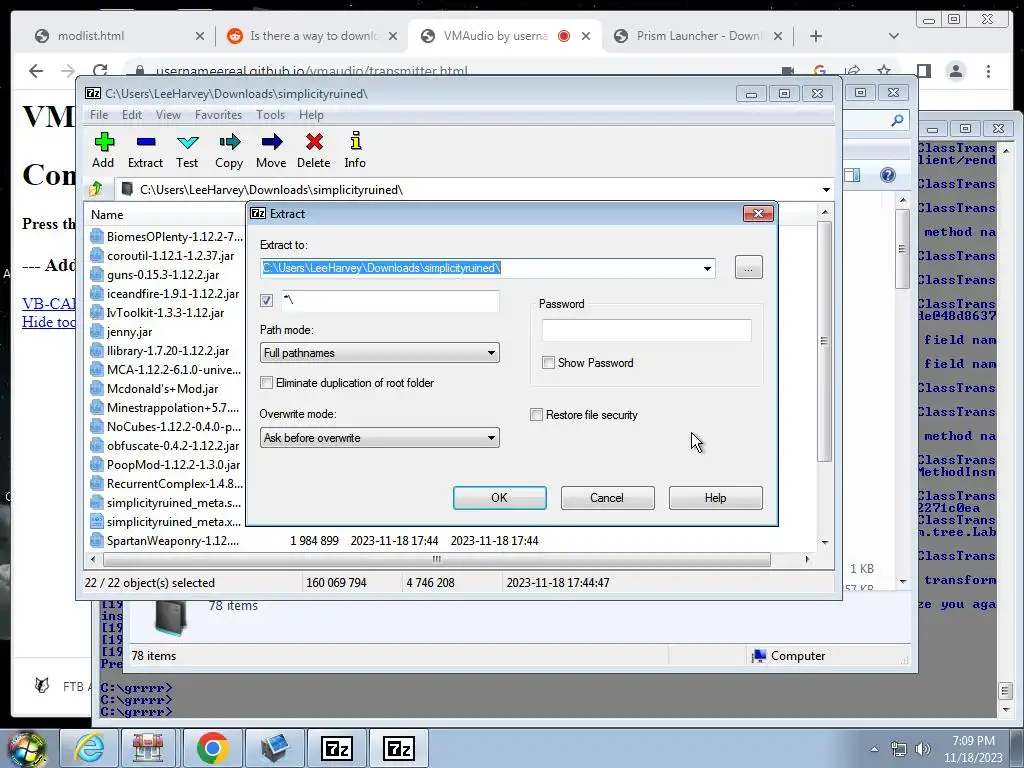This screenshot has height=768, width=1024.
Task: Click the Test toolbar icon in 7-Zip
Action: [187, 142]
